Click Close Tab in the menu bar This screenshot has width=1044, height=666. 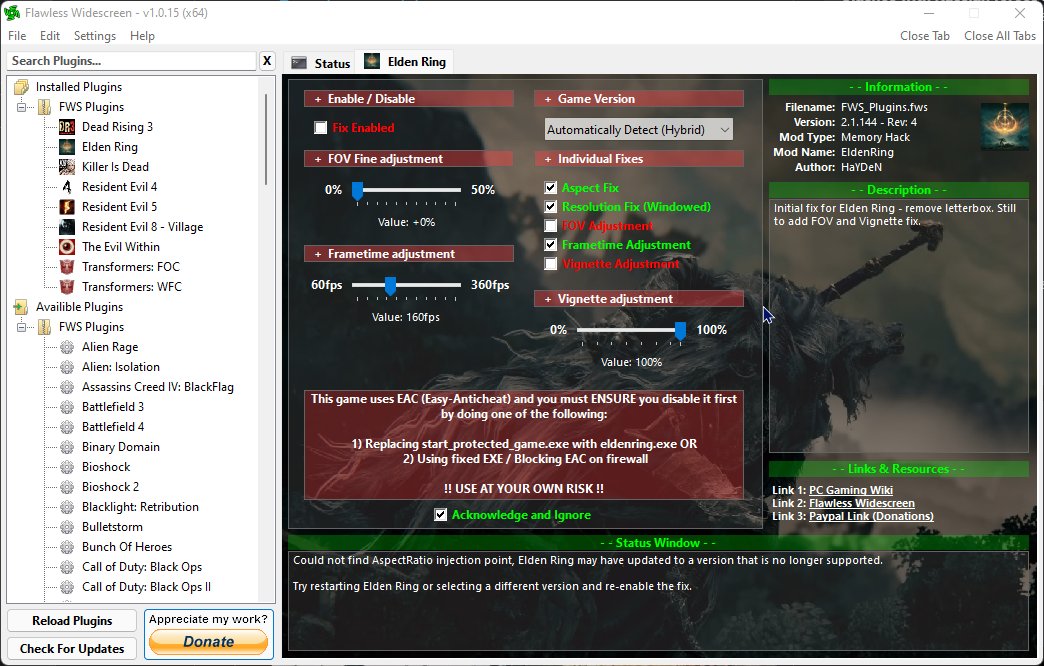925,36
